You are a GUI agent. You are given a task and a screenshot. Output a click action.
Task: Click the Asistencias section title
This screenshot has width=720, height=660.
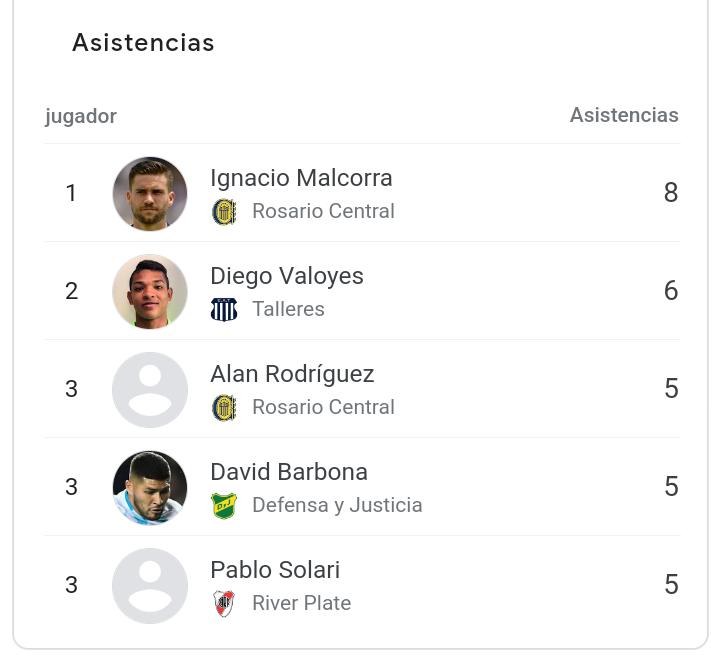click(143, 43)
